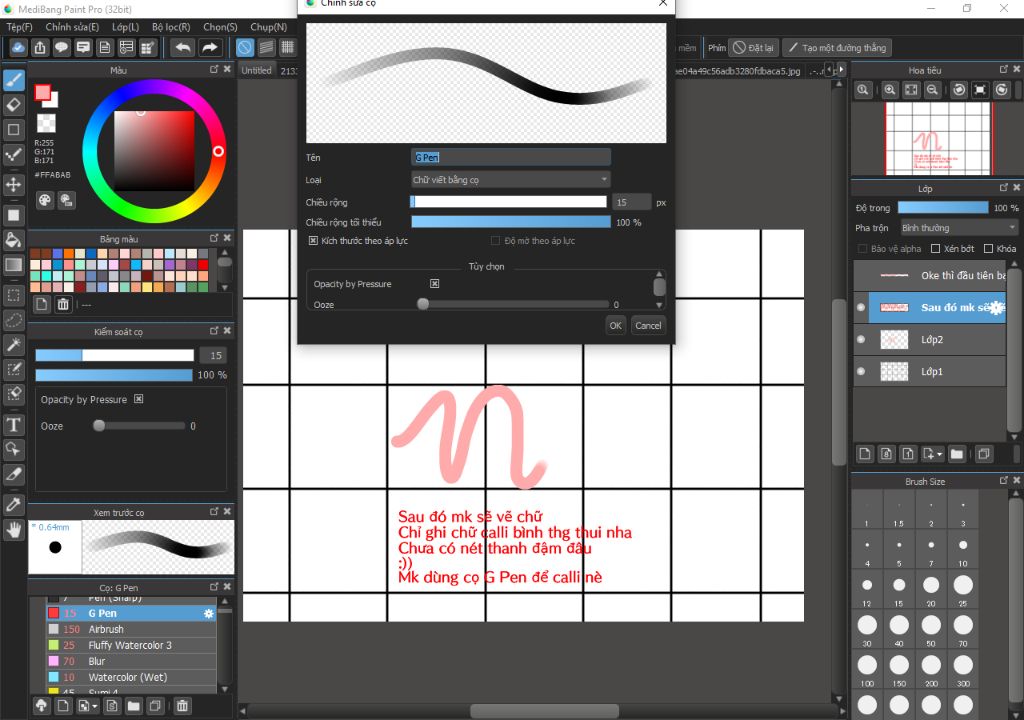Screen dimensions: 1024x720
Task: Enable the Khóa lock checkbox
Action: click(x=988, y=249)
